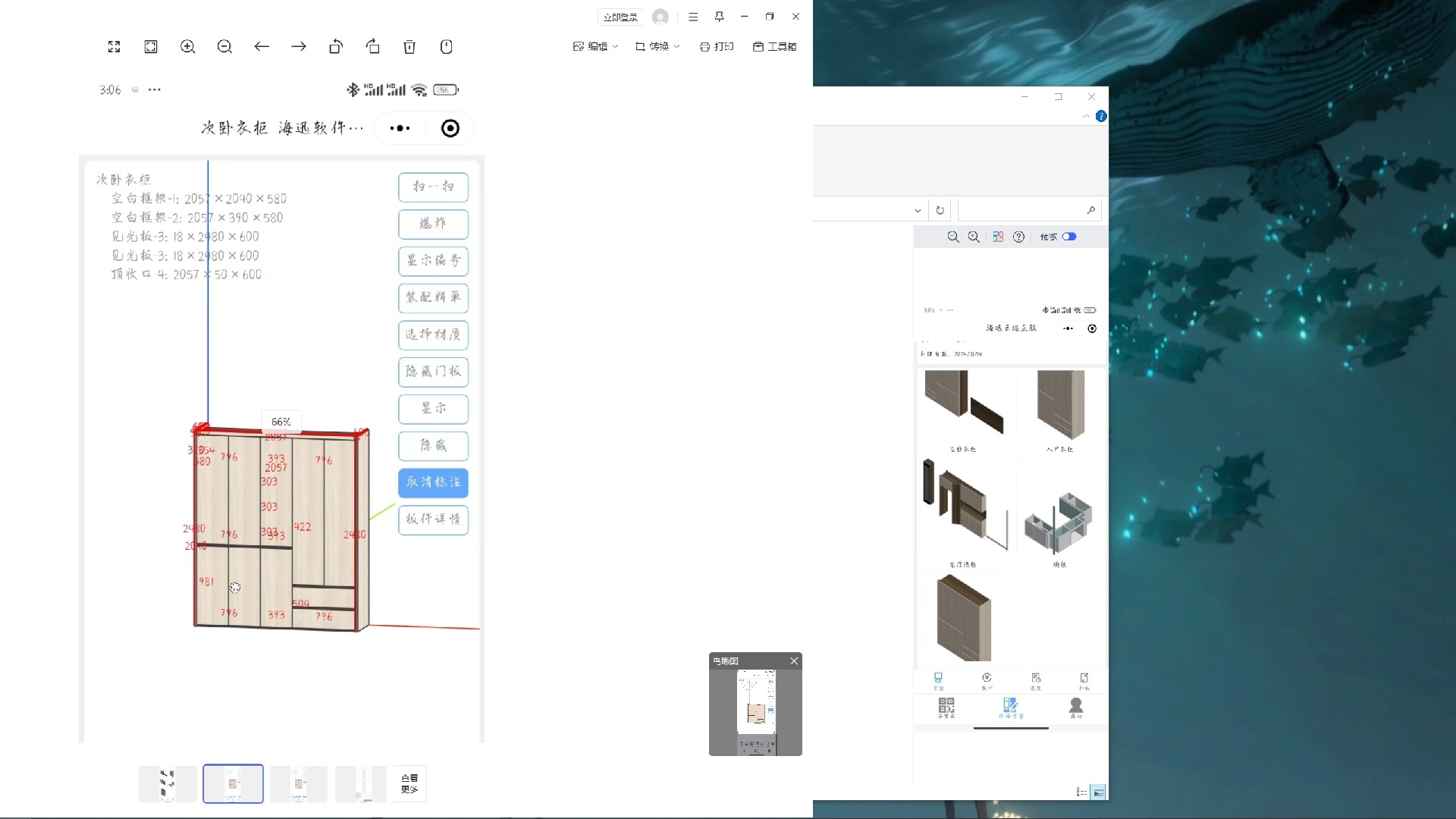Select the third filmstrip thumbnail

click(x=299, y=784)
